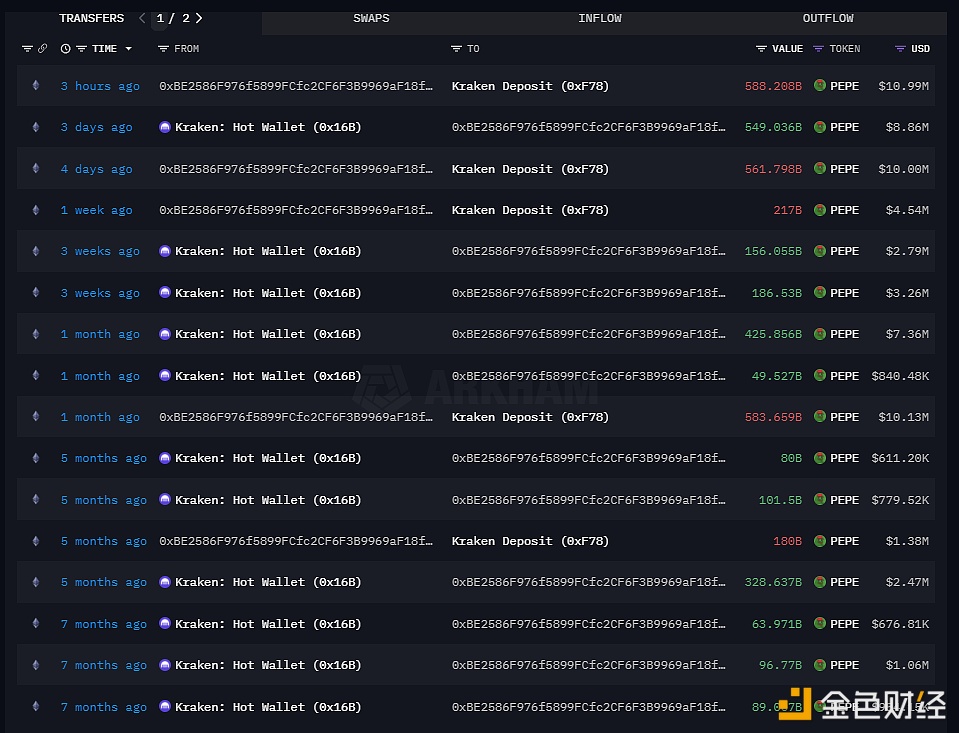959x733 pixels.
Task: Open the 0xBE2586F9 sender address on the $1.38M row
Action: [296, 541]
